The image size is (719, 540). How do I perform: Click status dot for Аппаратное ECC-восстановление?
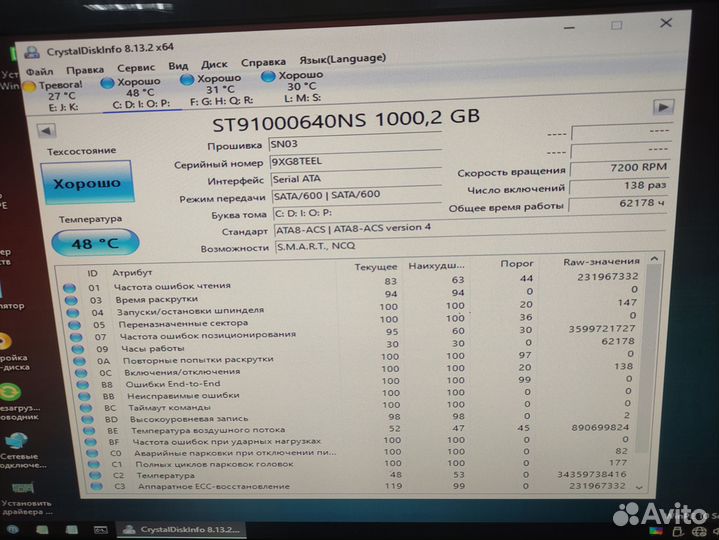97,487
